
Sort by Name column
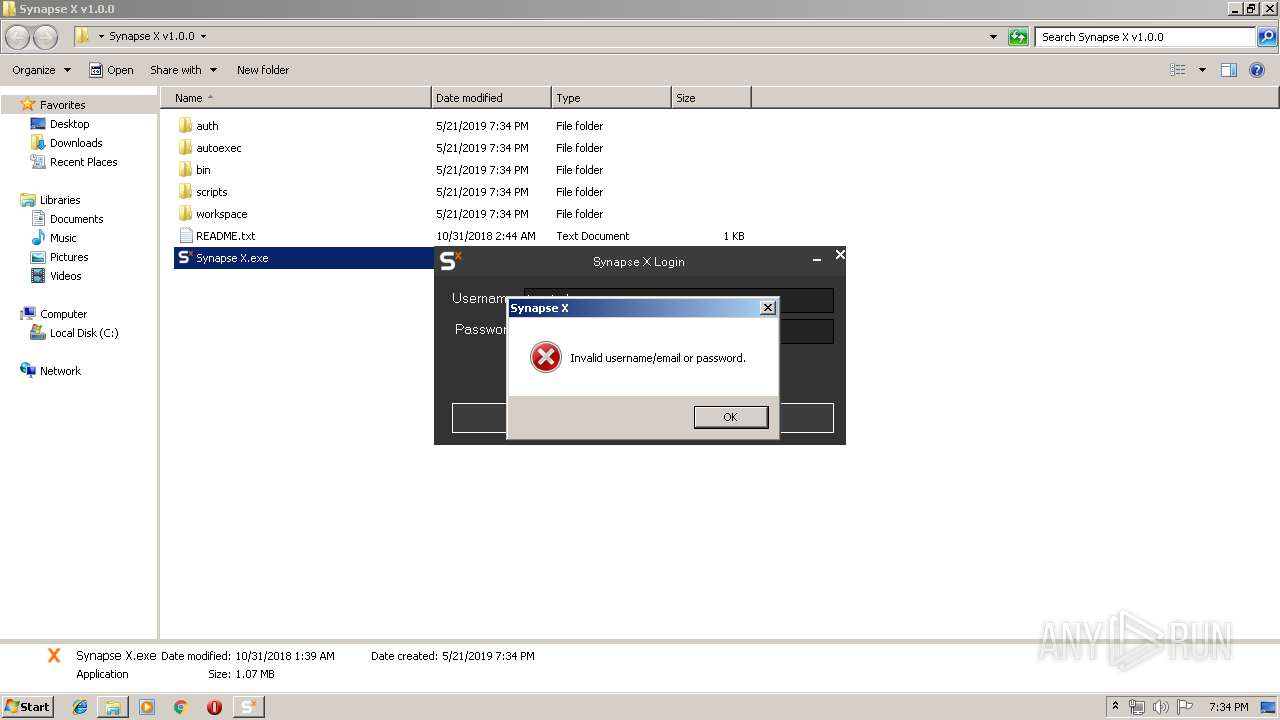coord(295,98)
